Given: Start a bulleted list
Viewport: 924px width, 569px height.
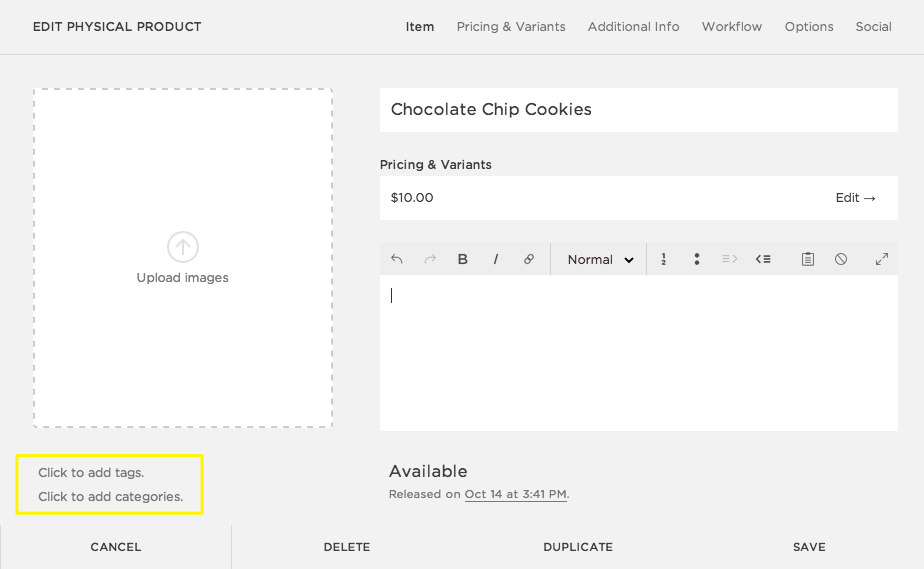Looking at the screenshot, I should pos(697,259).
